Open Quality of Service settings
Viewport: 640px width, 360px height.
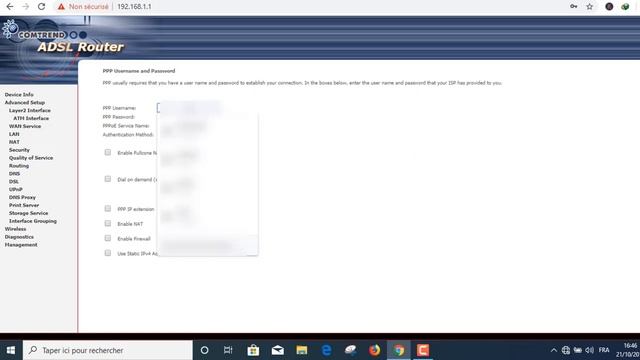pos(31,158)
